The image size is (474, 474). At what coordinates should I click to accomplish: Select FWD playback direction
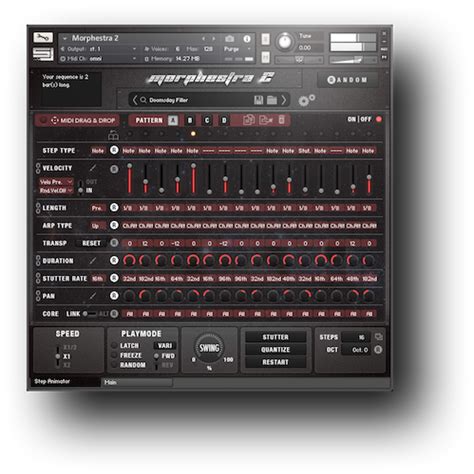point(156,356)
